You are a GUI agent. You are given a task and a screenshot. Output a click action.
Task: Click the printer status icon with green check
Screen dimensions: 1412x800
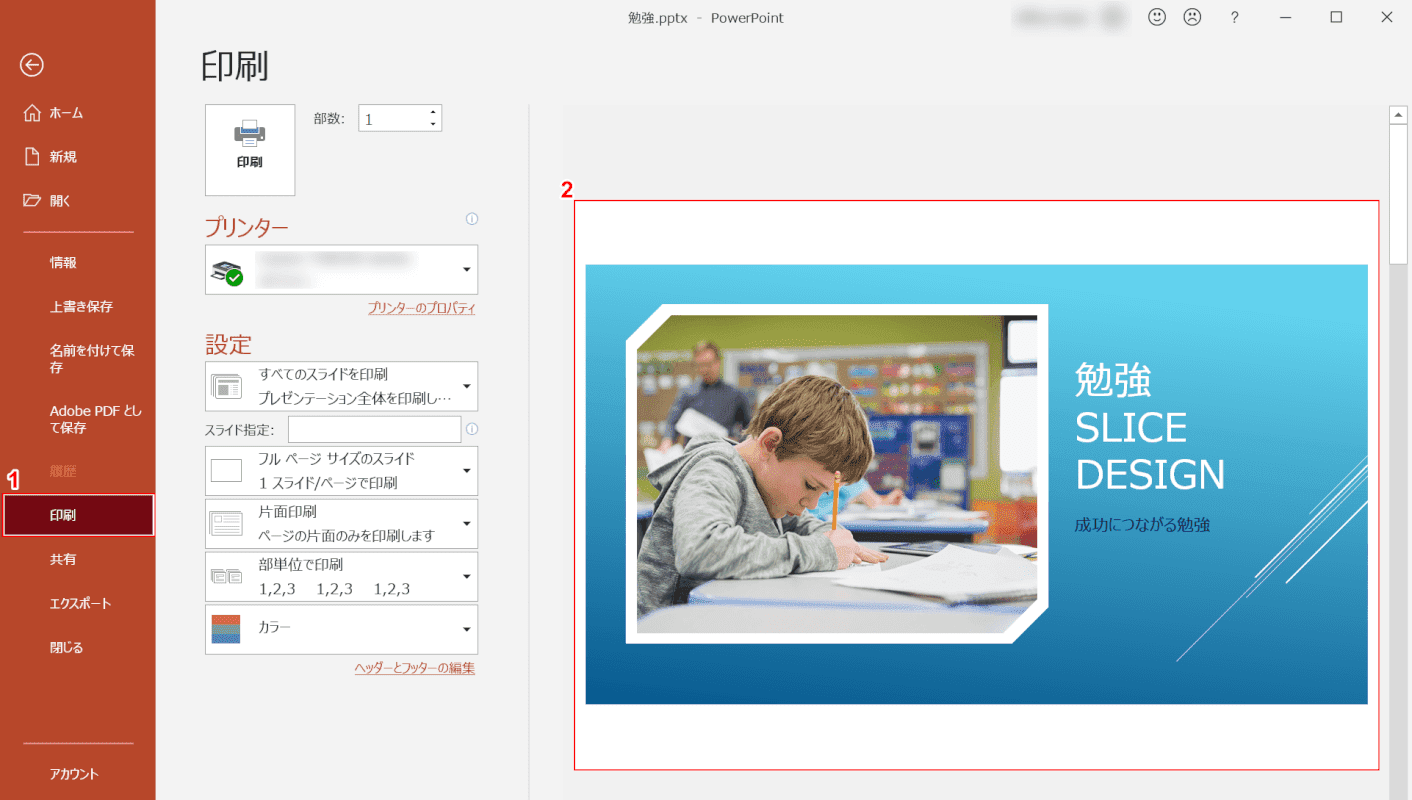[227, 271]
